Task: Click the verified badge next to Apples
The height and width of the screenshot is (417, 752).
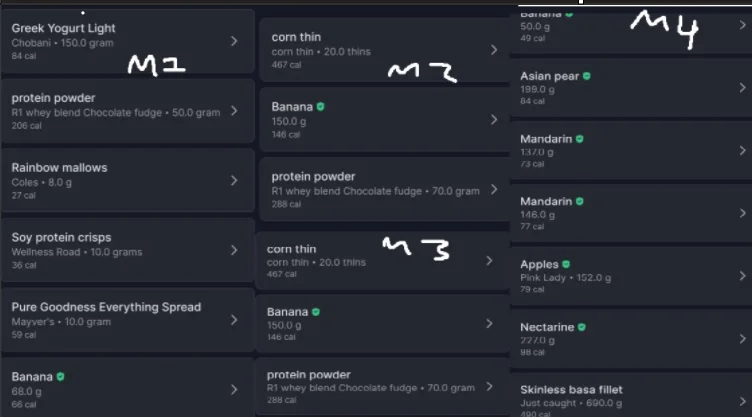Action: tap(566, 264)
